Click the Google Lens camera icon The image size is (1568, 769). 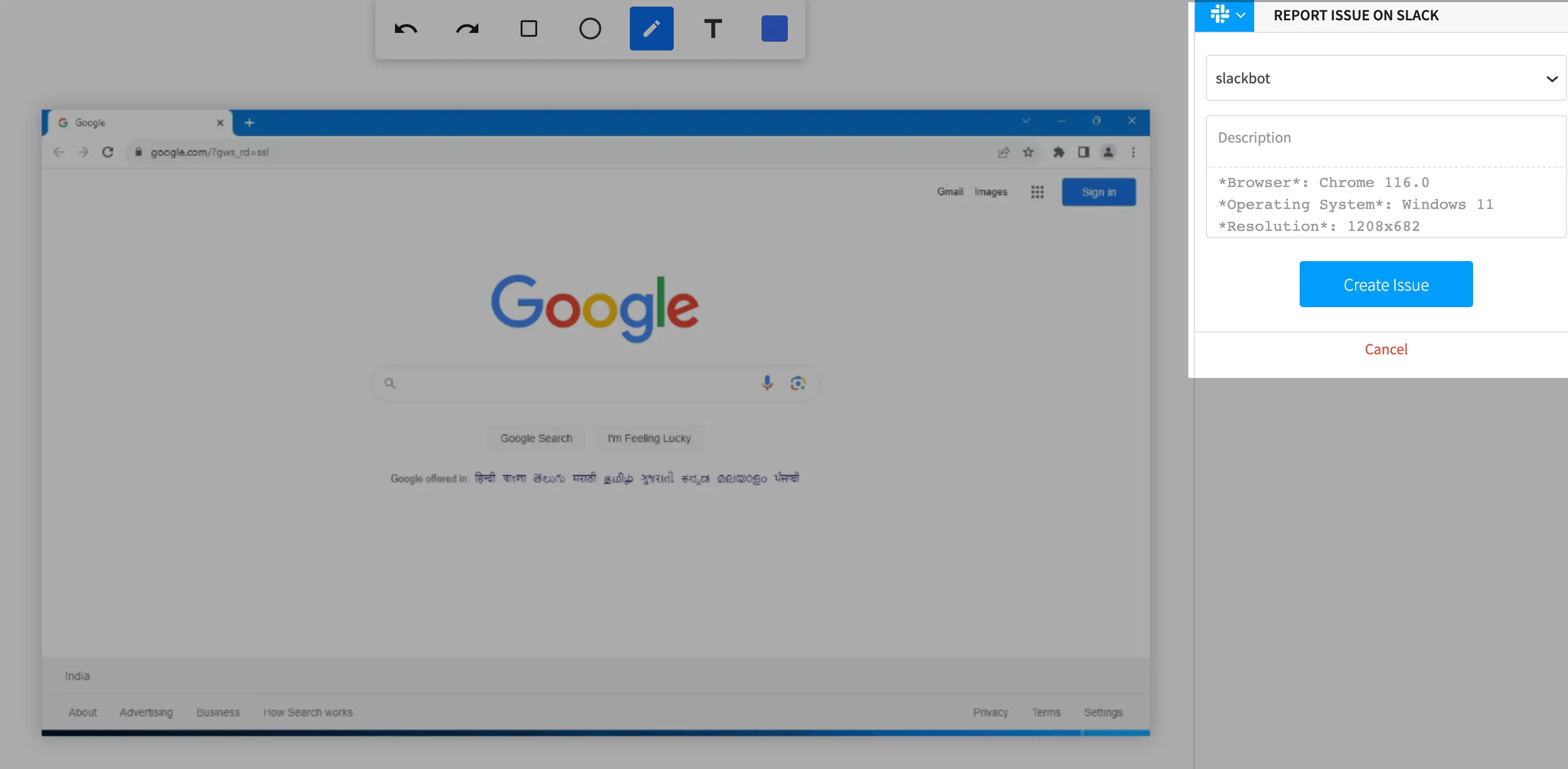pos(797,383)
